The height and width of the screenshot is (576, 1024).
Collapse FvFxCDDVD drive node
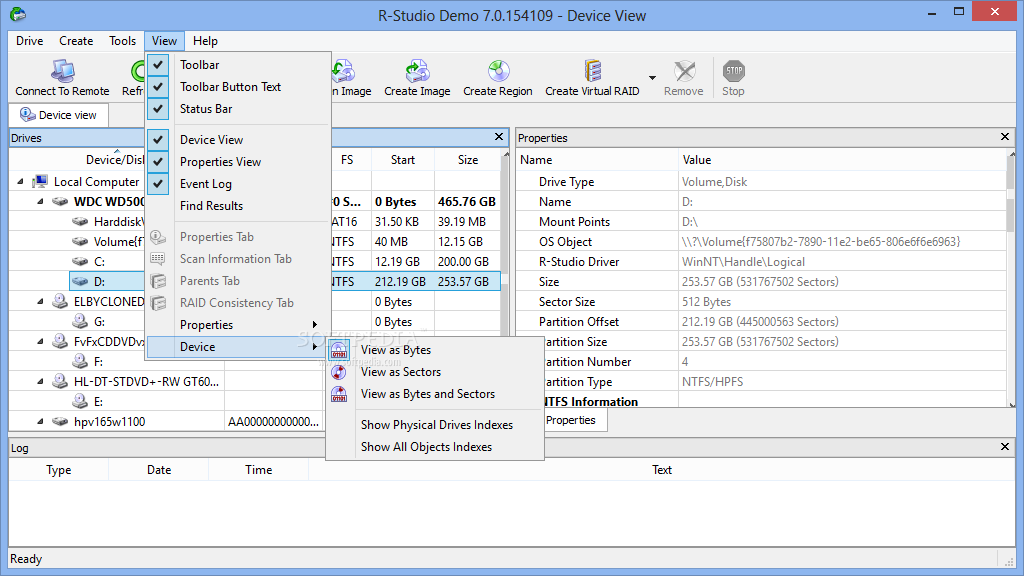point(40,342)
